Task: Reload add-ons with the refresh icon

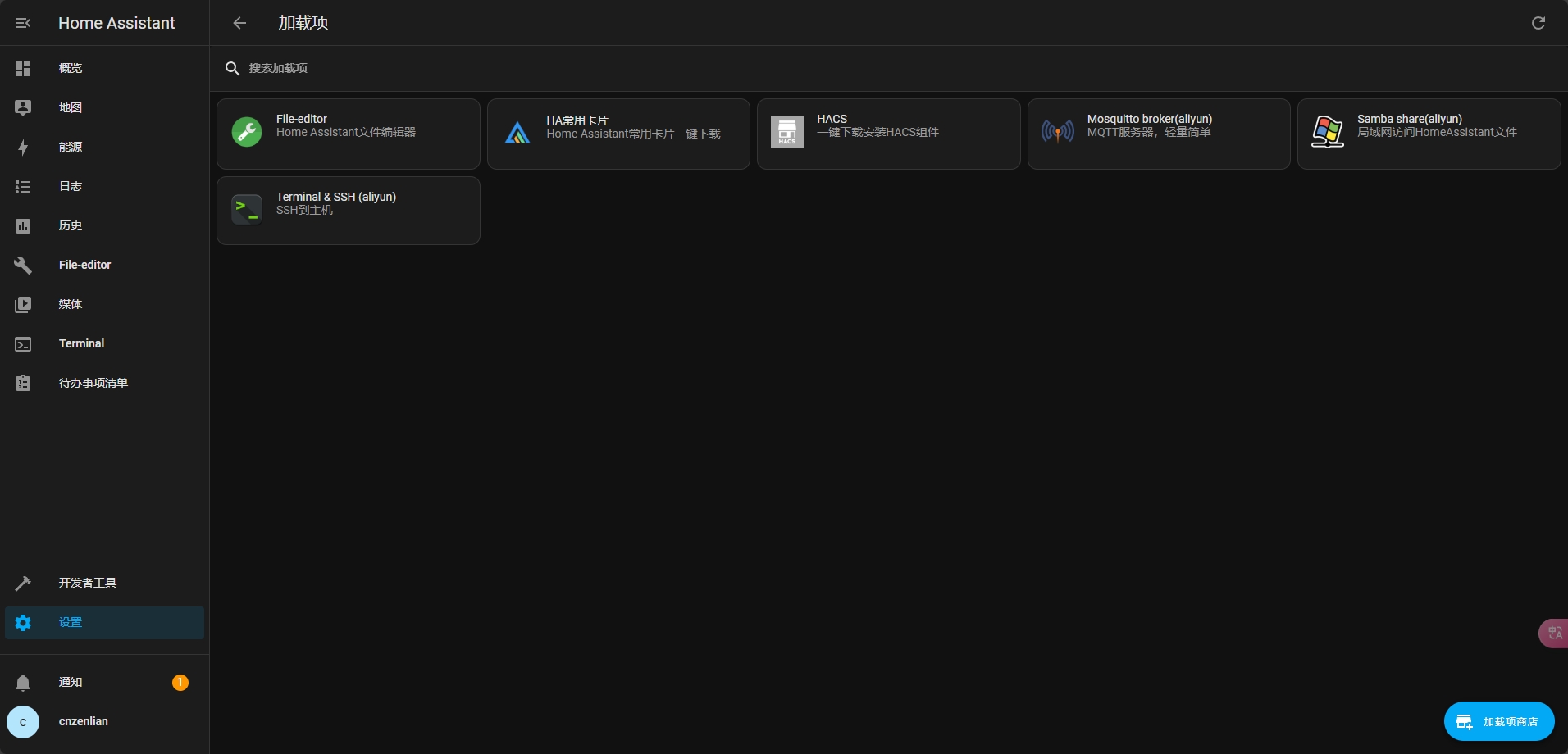Action: pos(1538,23)
